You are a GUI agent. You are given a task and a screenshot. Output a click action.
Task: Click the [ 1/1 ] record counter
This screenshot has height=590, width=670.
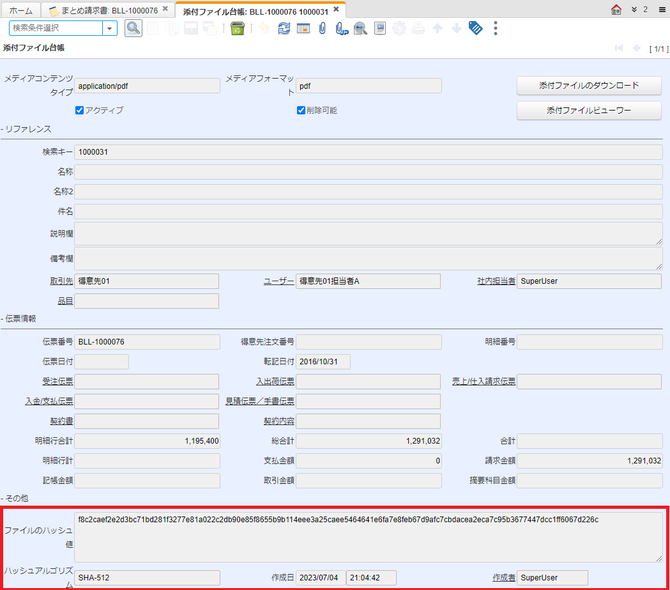click(x=658, y=49)
